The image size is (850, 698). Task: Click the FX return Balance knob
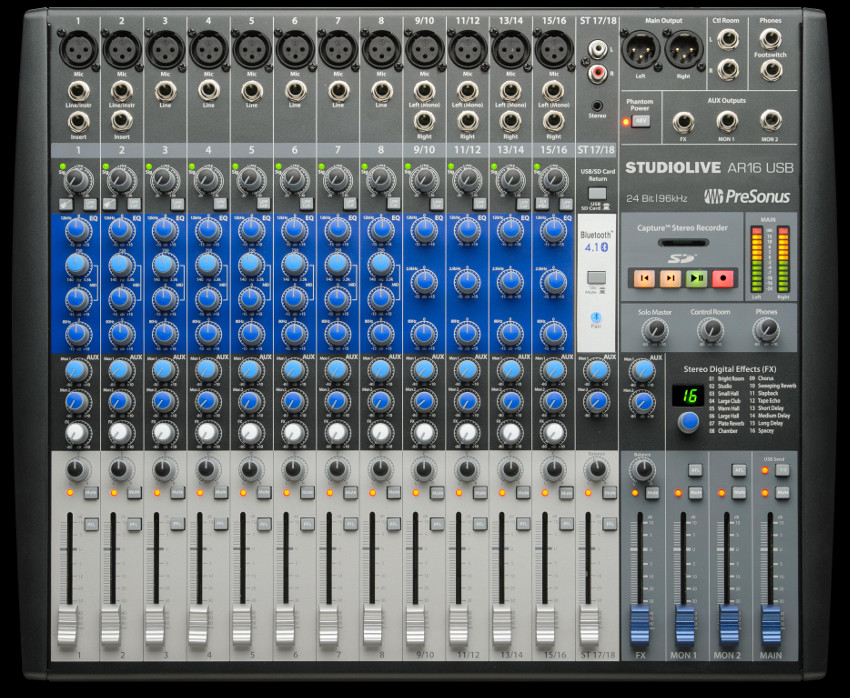point(643,469)
